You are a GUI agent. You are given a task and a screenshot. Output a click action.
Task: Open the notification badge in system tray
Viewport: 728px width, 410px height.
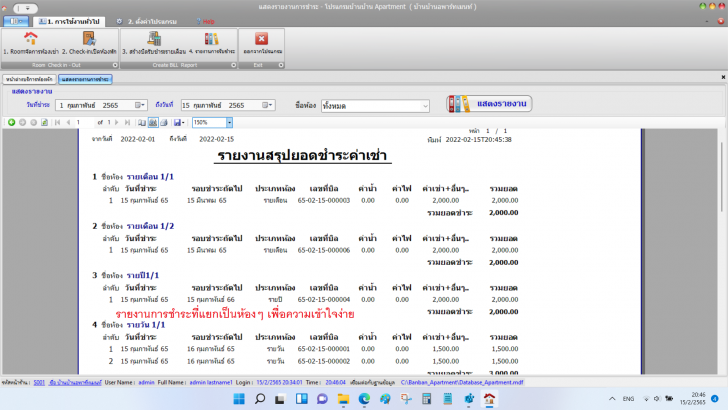(x=715, y=399)
